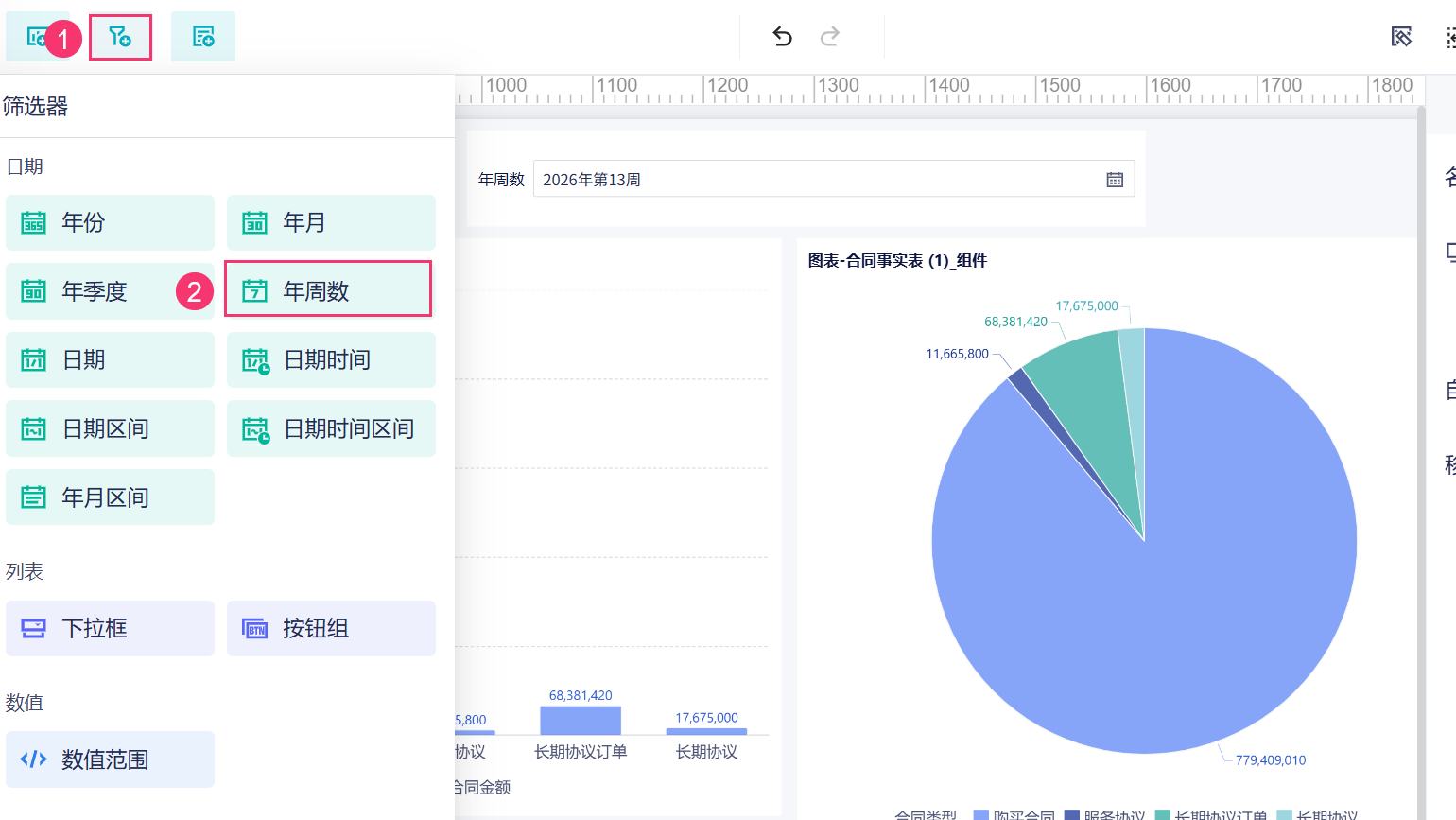Click the bar above 长期协议 label
Viewport: 1456px width, 820px height.
pos(706,731)
